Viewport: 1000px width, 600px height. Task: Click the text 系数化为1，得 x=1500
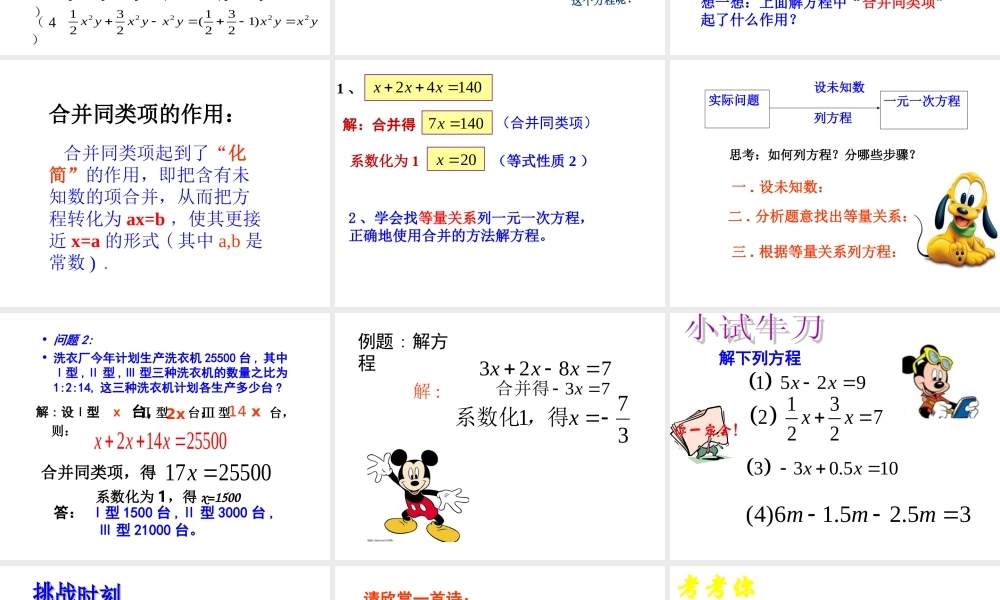point(168,497)
